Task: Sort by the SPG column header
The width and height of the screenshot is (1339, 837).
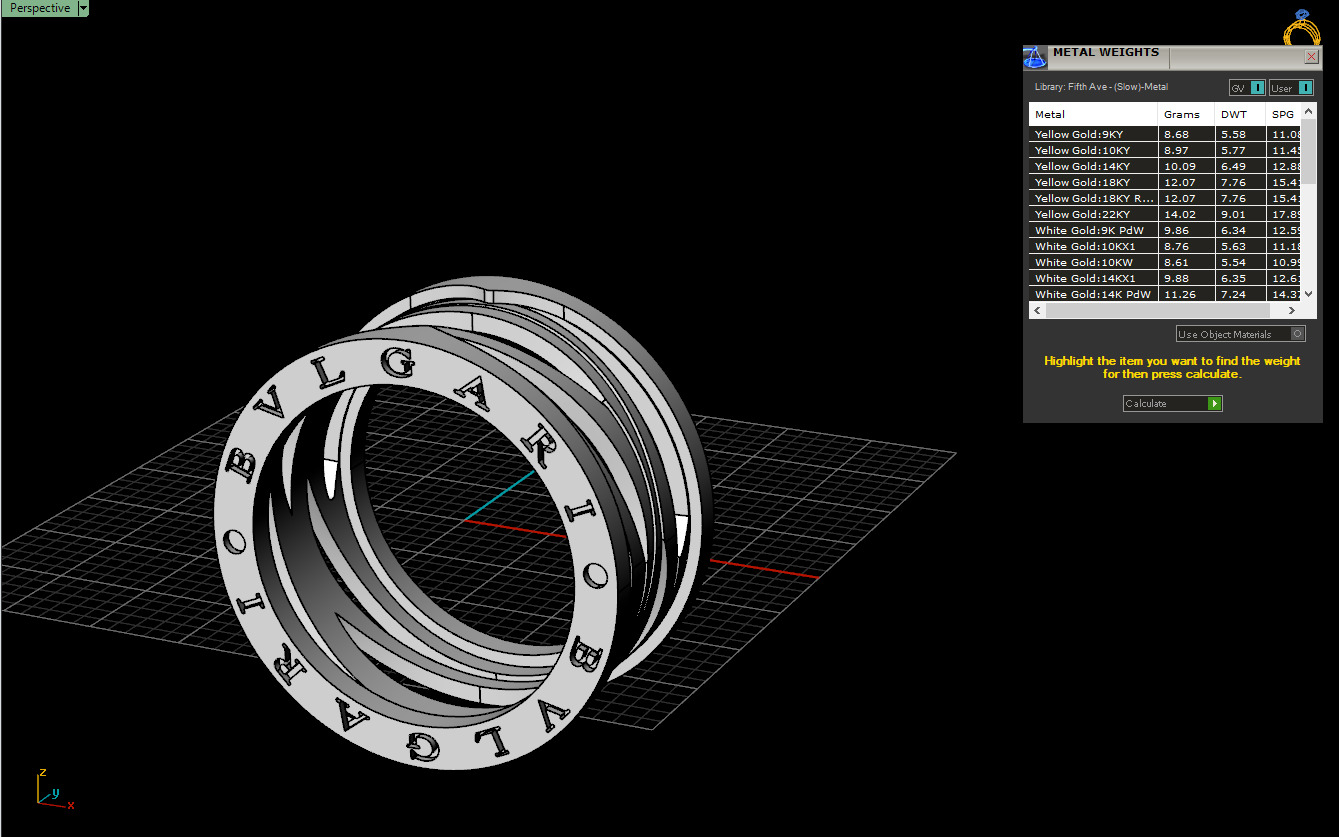Action: (x=1284, y=114)
